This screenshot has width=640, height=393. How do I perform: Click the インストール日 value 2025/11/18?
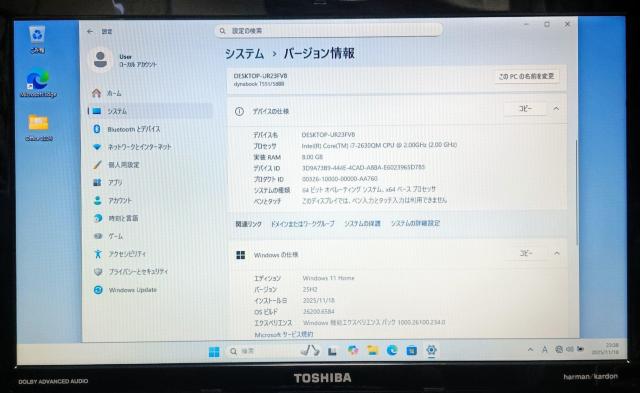[x=318, y=300]
